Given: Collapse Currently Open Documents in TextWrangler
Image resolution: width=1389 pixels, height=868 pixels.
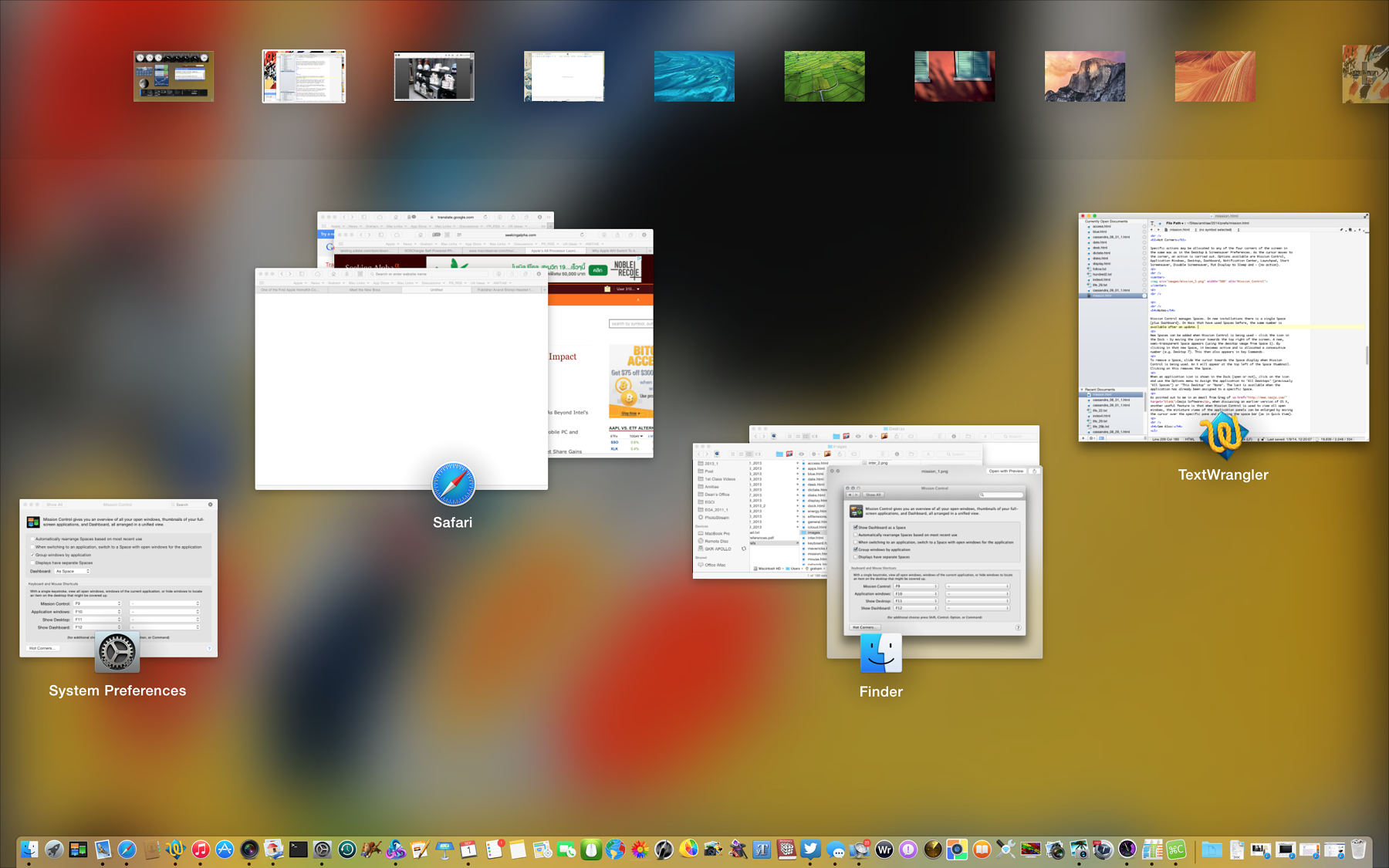Looking at the screenshot, I should 1106,221.
